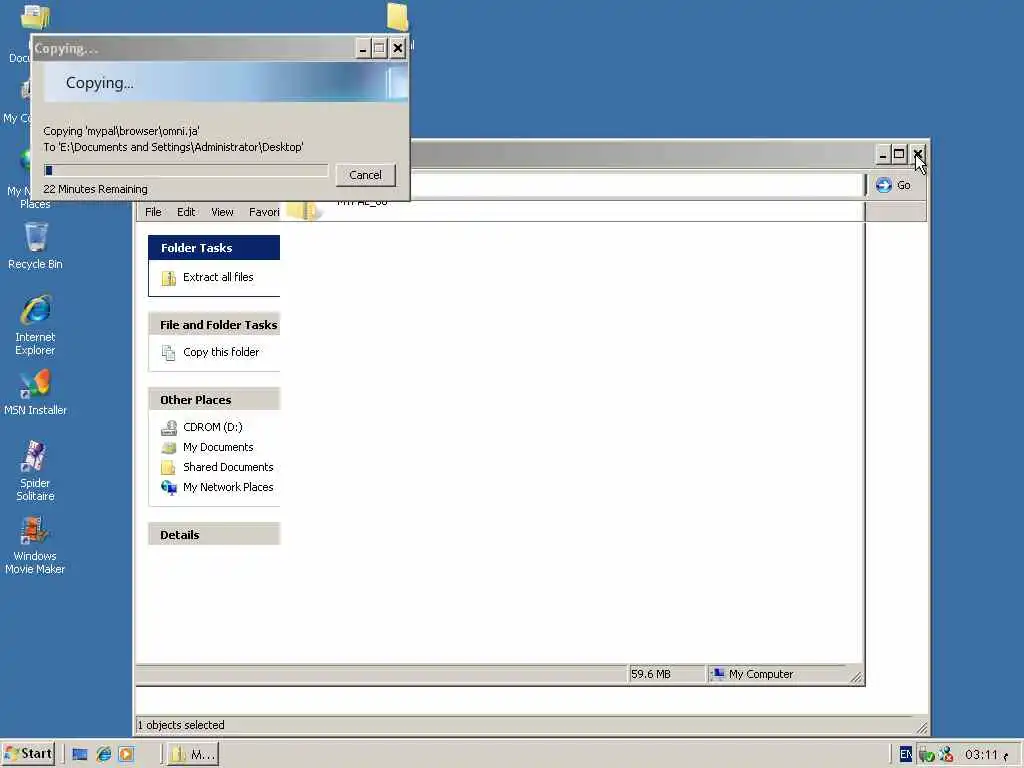Collapse the Folder Tasks panel
The height and width of the screenshot is (768, 1024).
214,248
